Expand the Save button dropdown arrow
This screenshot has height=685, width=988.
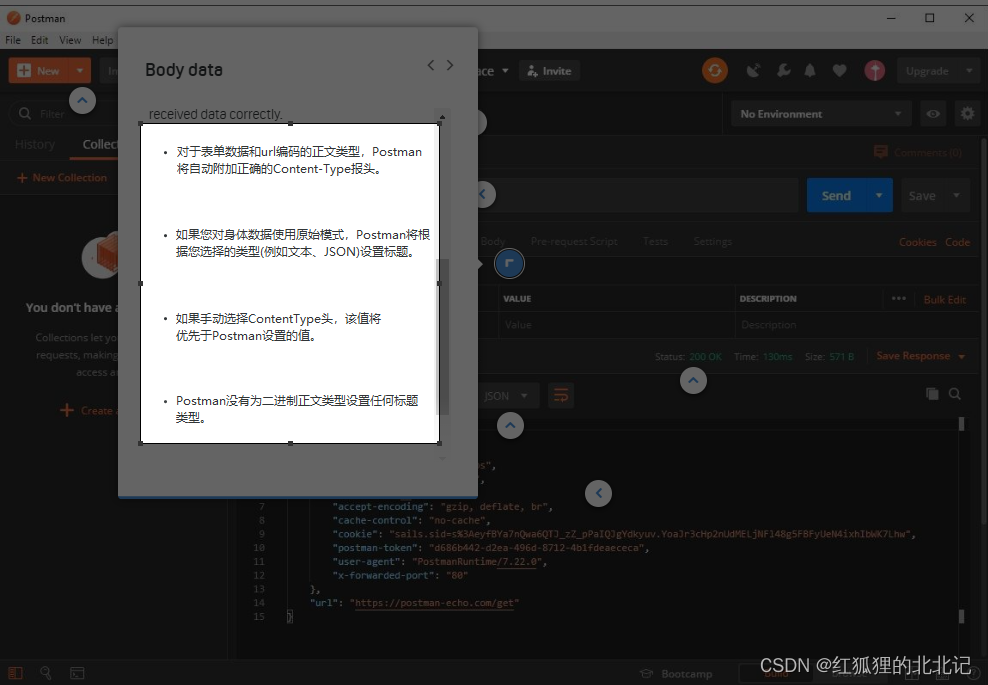pos(956,195)
